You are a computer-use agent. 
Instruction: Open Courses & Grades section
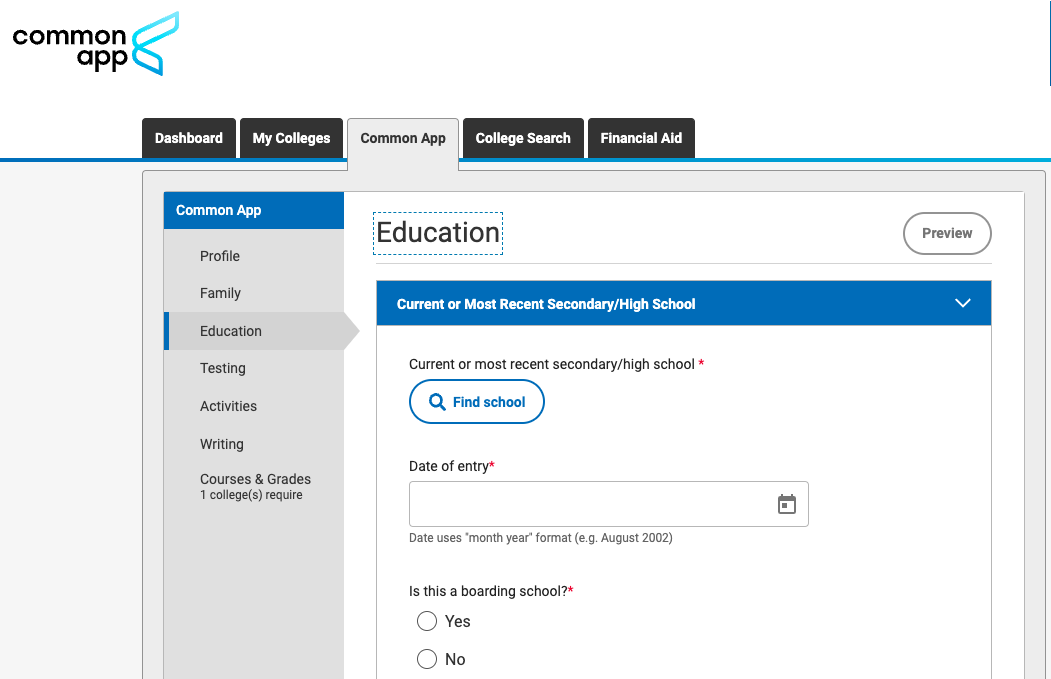[x=255, y=480]
